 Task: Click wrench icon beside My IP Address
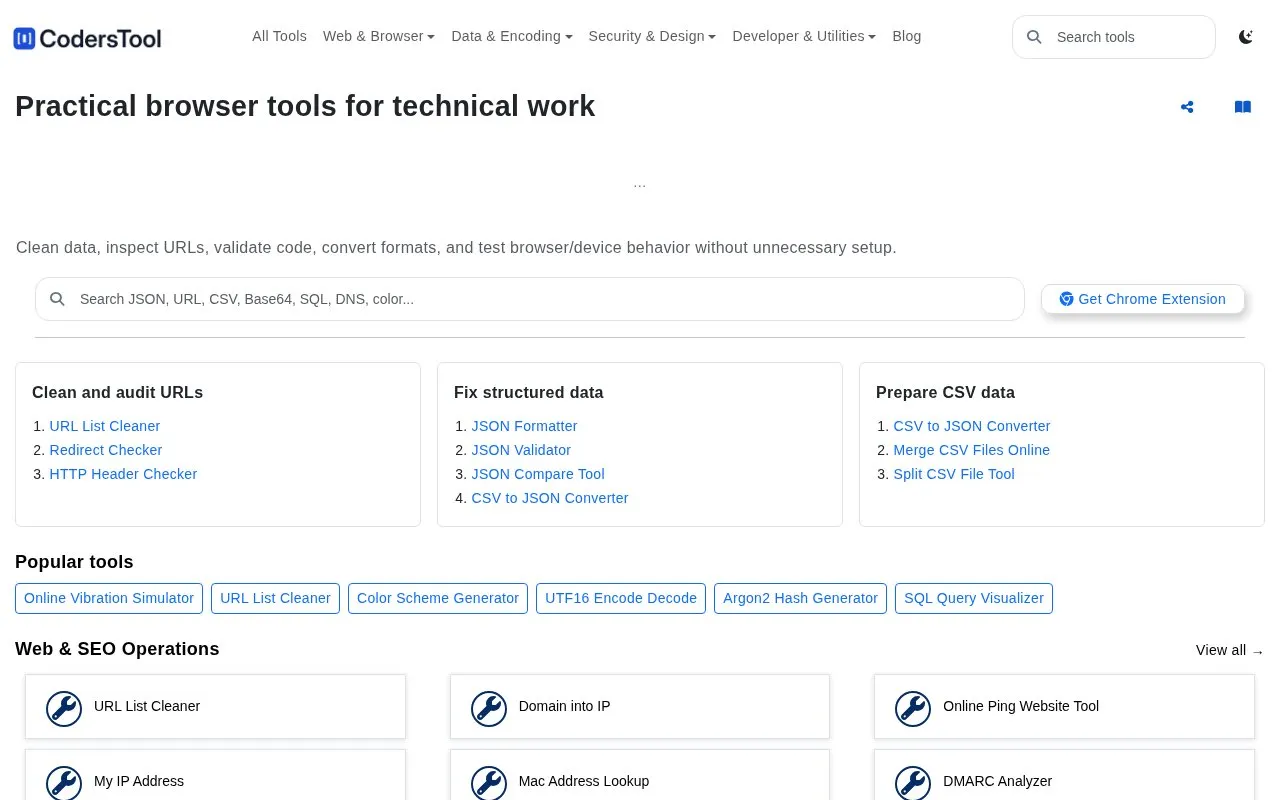64,783
